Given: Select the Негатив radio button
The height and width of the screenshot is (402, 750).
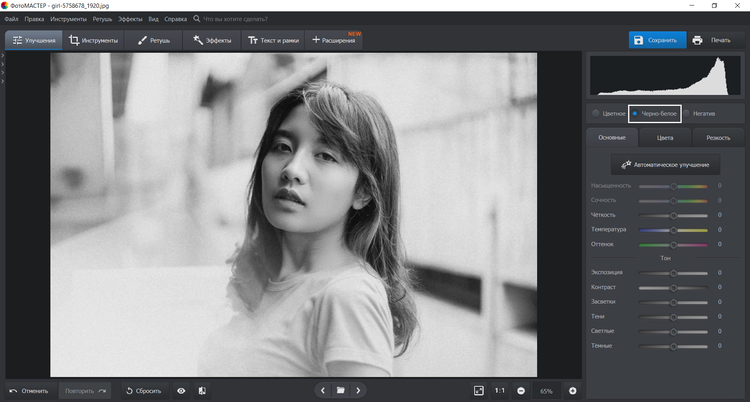Looking at the screenshot, I should coord(686,114).
